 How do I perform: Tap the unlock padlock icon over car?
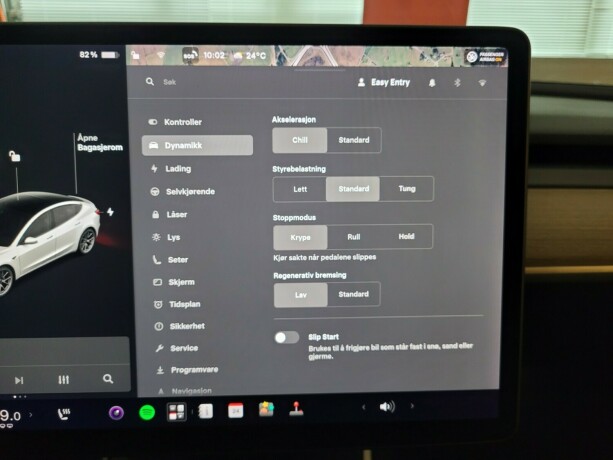click(x=14, y=156)
